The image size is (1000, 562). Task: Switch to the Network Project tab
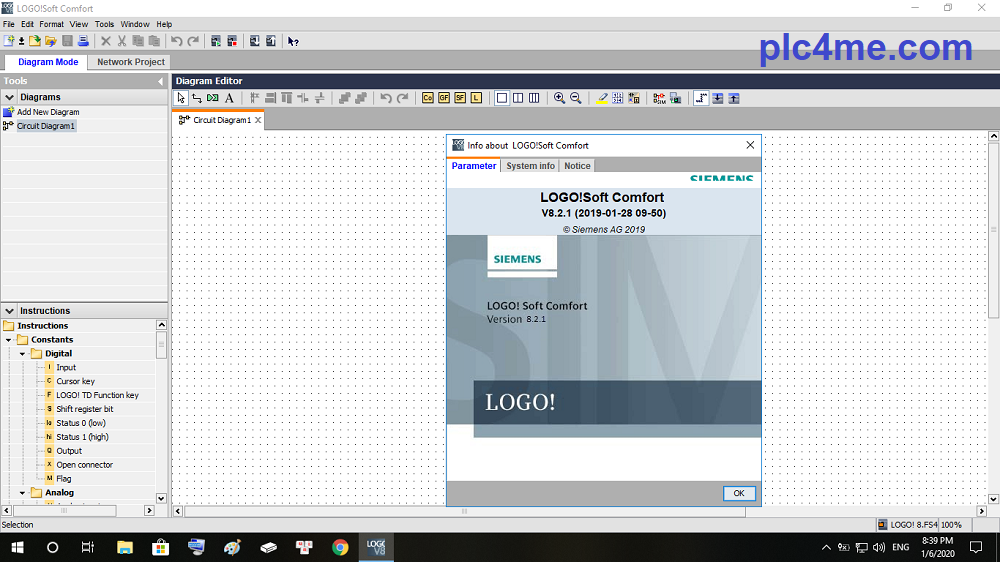(x=130, y=62)
